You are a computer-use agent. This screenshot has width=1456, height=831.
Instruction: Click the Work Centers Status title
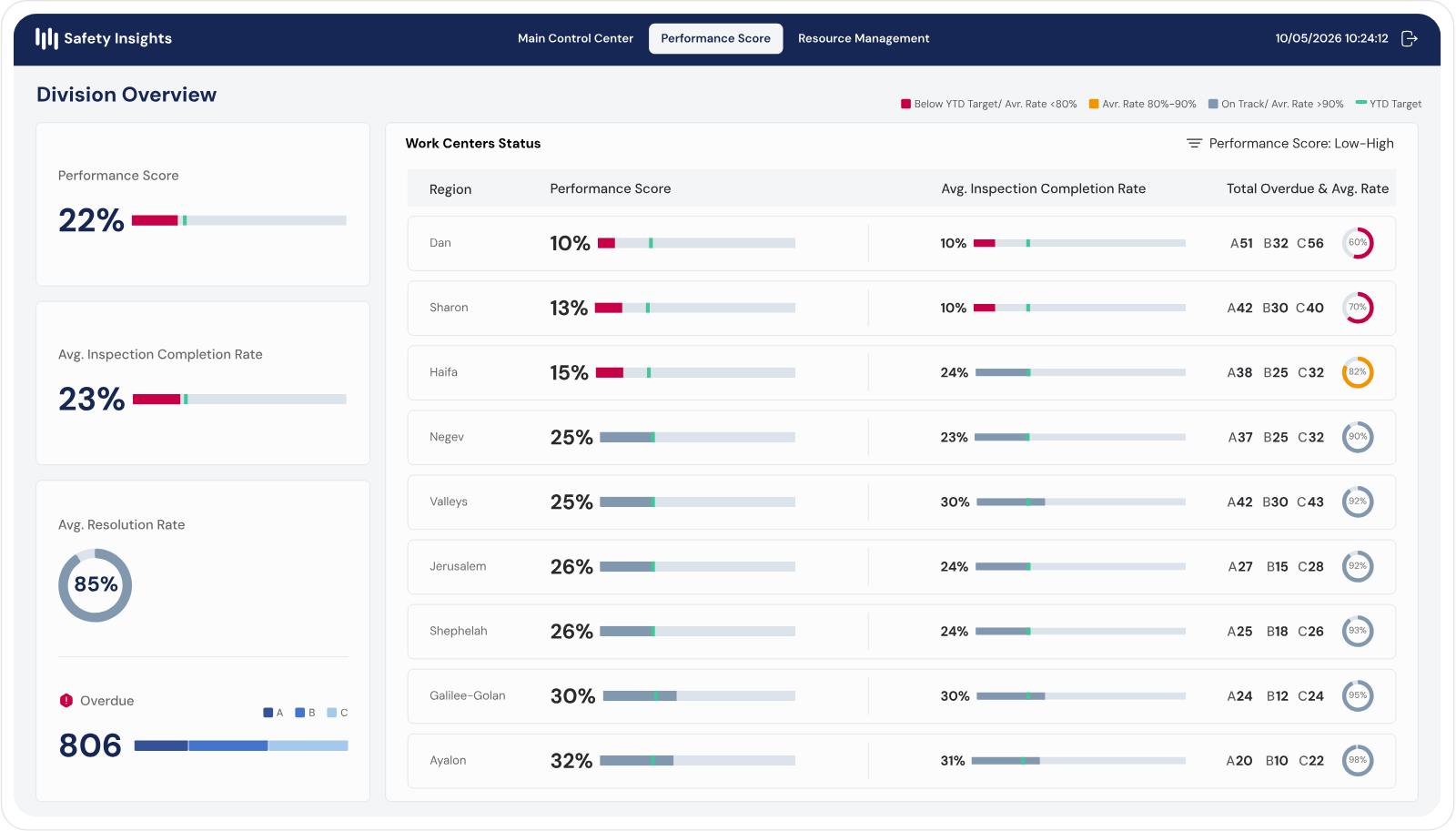pyautogui.click(x=473, y=143)
